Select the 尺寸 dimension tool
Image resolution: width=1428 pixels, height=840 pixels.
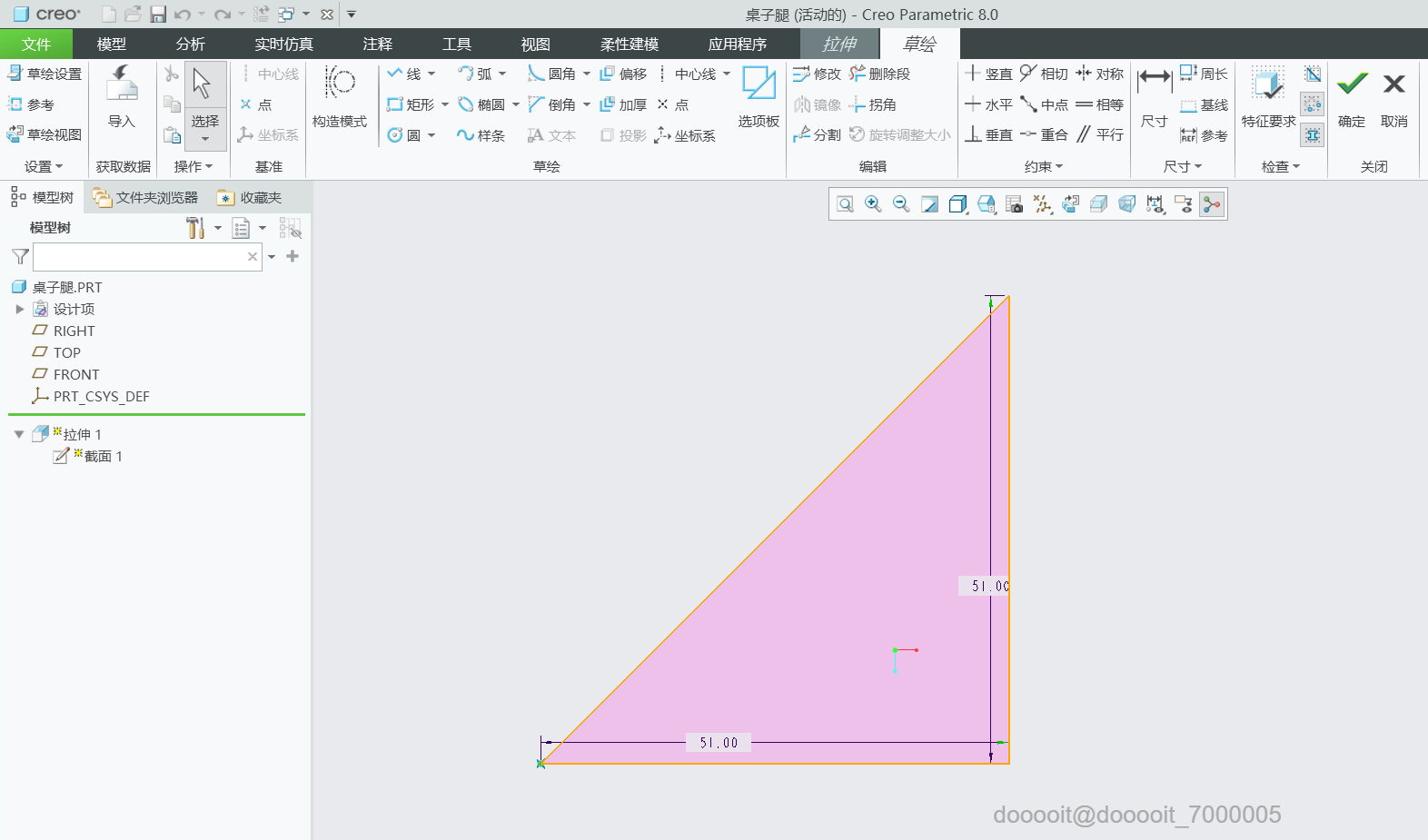click(x=1155, y=96)
